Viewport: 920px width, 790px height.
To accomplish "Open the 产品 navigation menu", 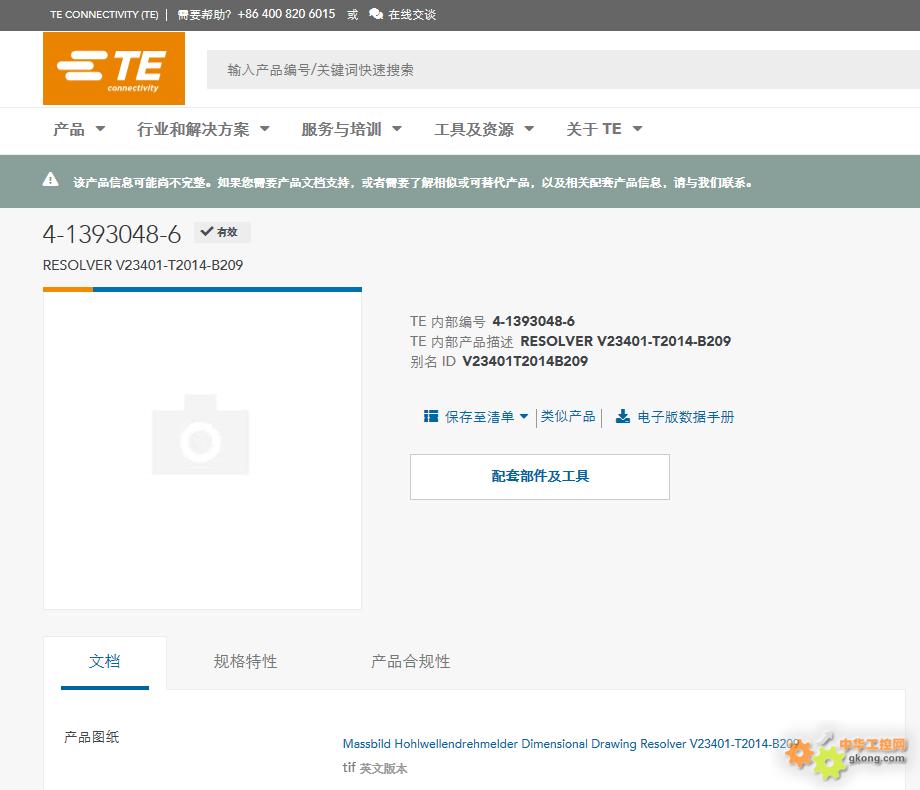I will click(x=69, y=129).
